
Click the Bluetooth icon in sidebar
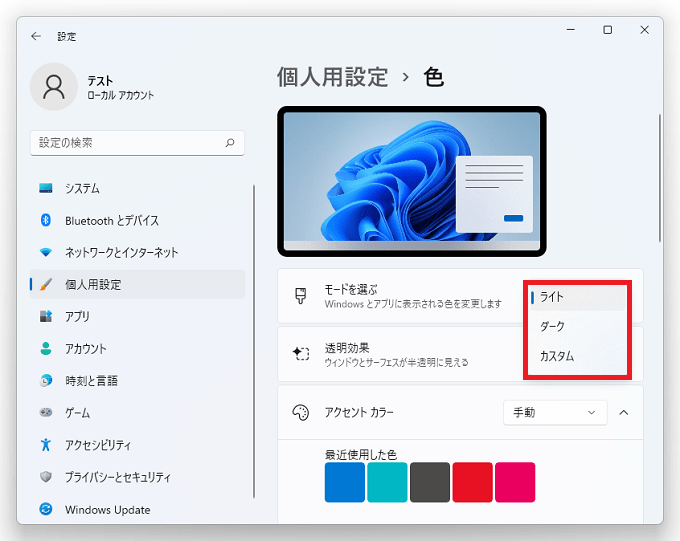pos(46,220)
